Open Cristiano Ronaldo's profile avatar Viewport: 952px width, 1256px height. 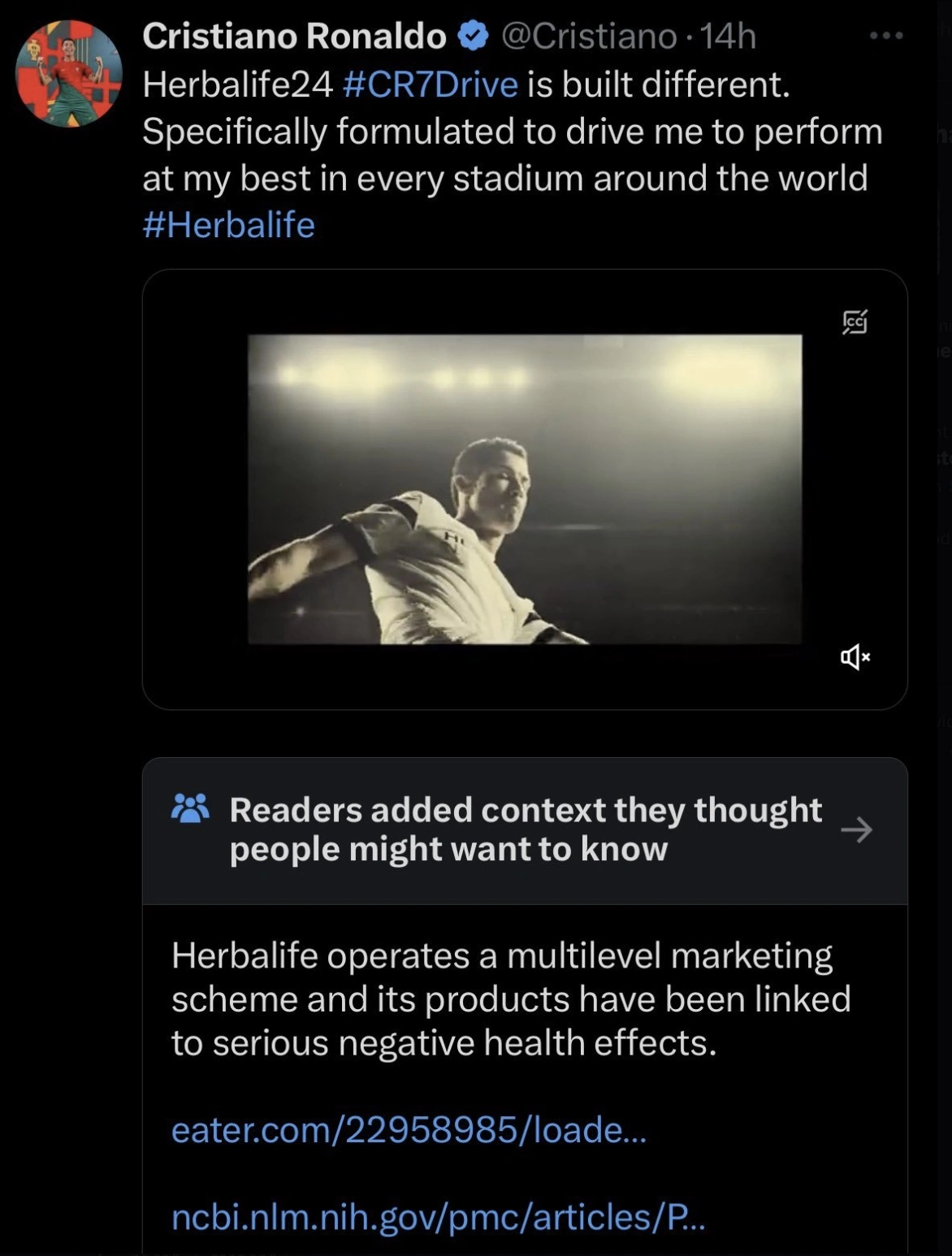pos(69,74)
